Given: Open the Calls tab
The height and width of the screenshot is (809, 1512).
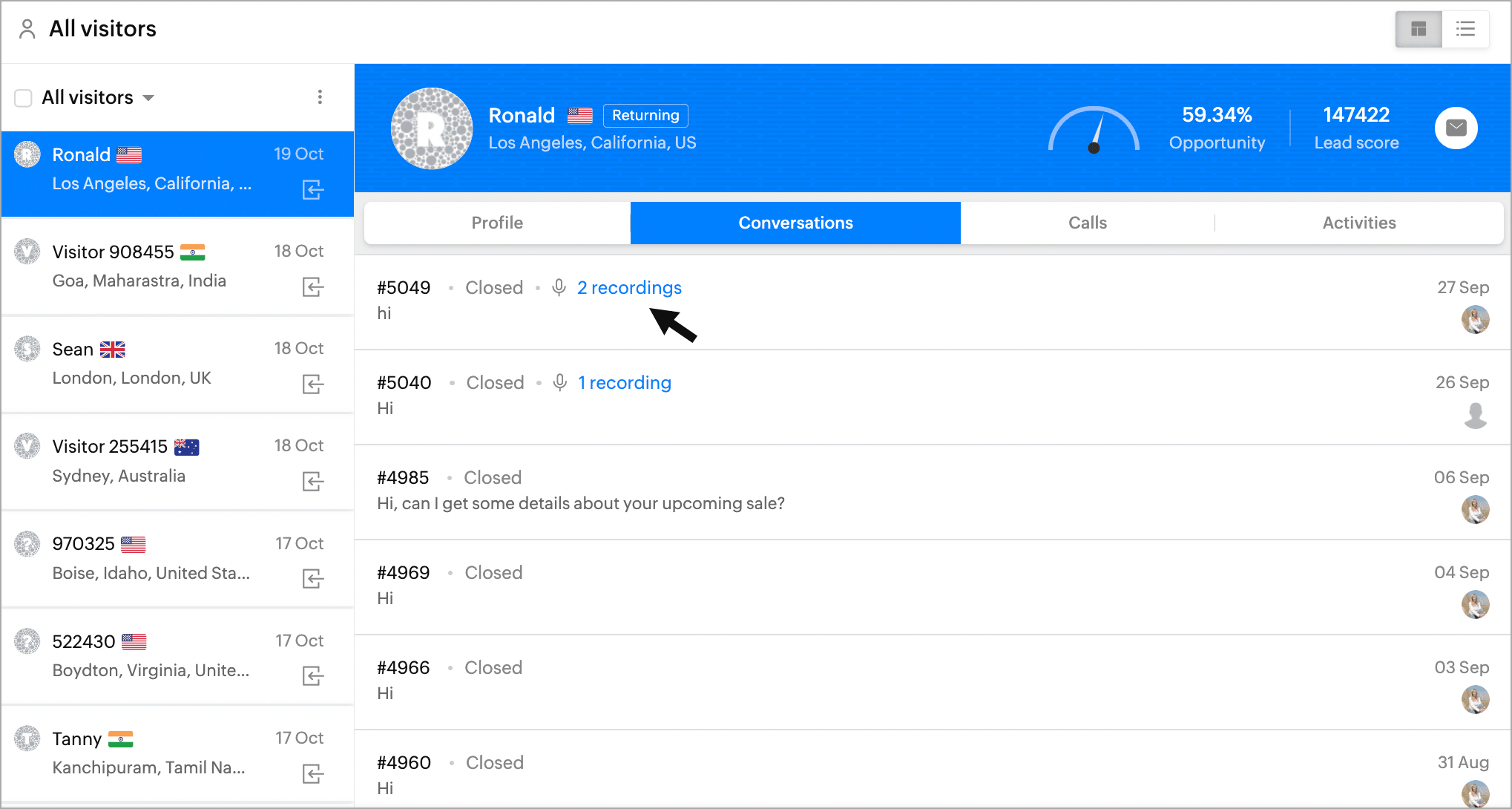Looking at the screenshot, I should tap(1087, 223).
